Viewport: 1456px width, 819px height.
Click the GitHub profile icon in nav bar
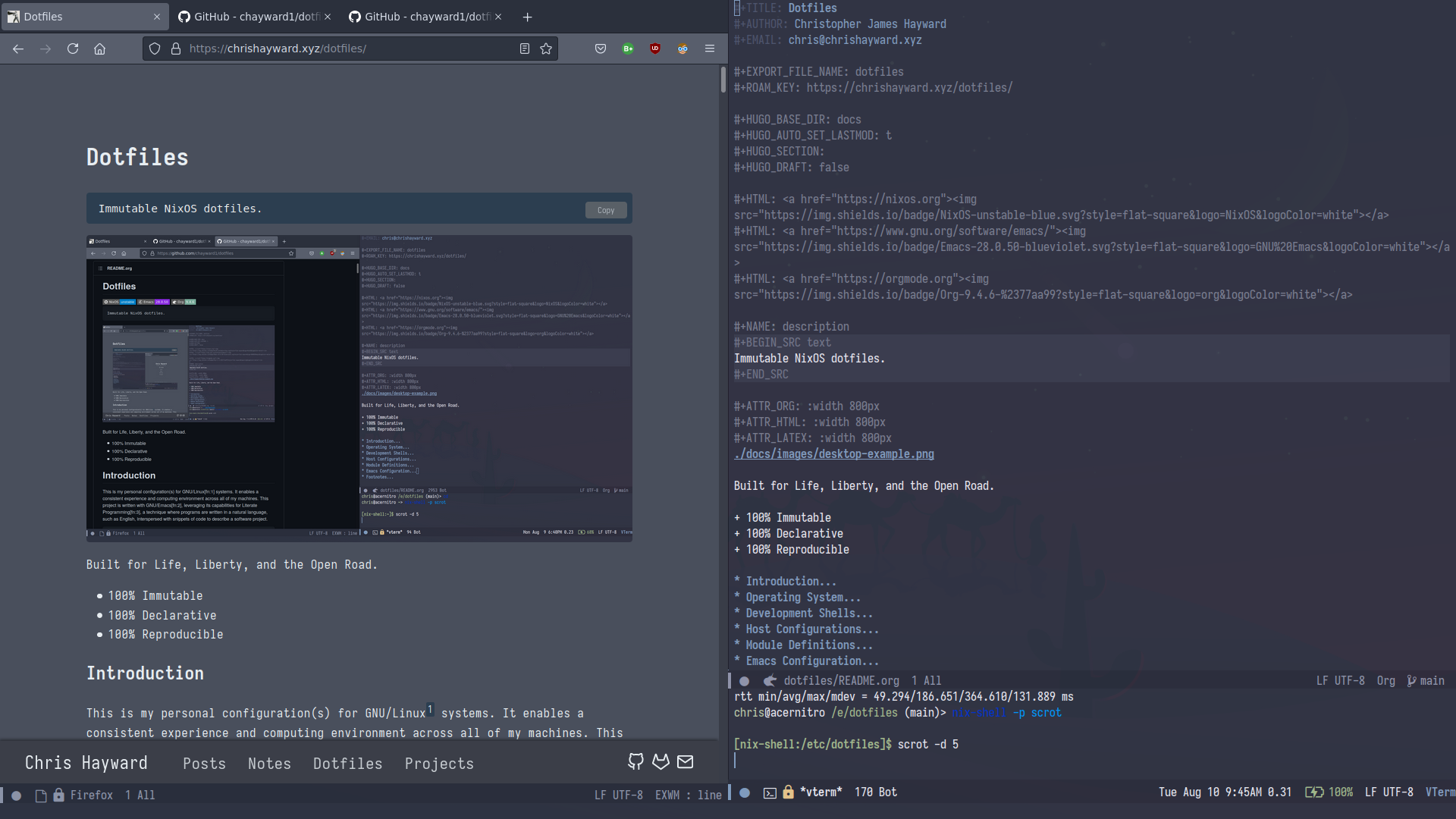pyautogui.click(x=635, y=762)
